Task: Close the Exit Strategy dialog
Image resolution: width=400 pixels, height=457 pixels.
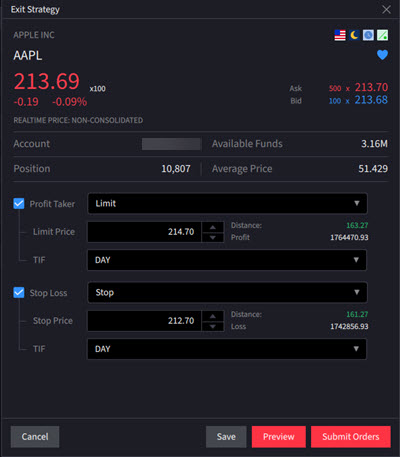Action: (x=386, y=9)
